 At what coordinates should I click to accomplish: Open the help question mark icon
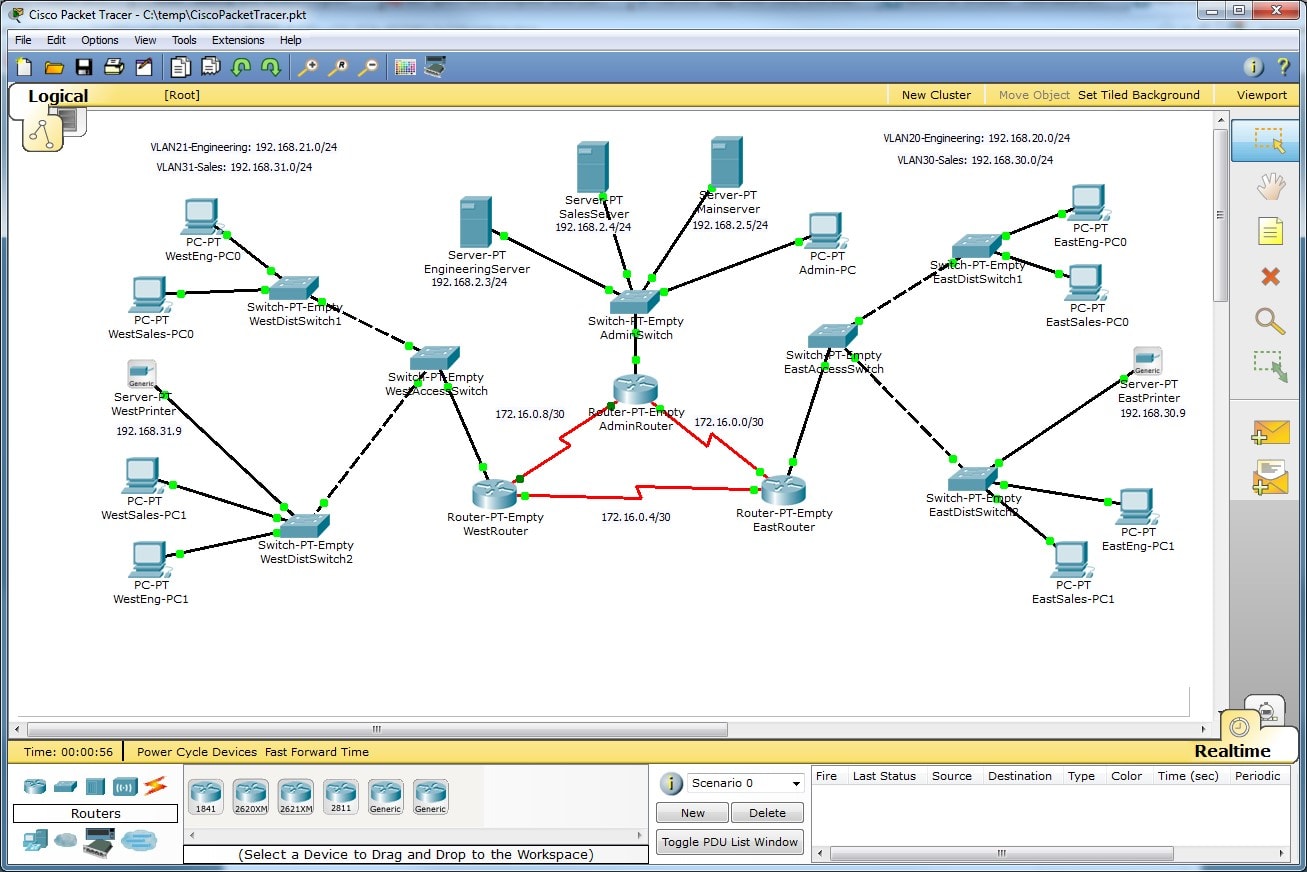point(1283,67)
